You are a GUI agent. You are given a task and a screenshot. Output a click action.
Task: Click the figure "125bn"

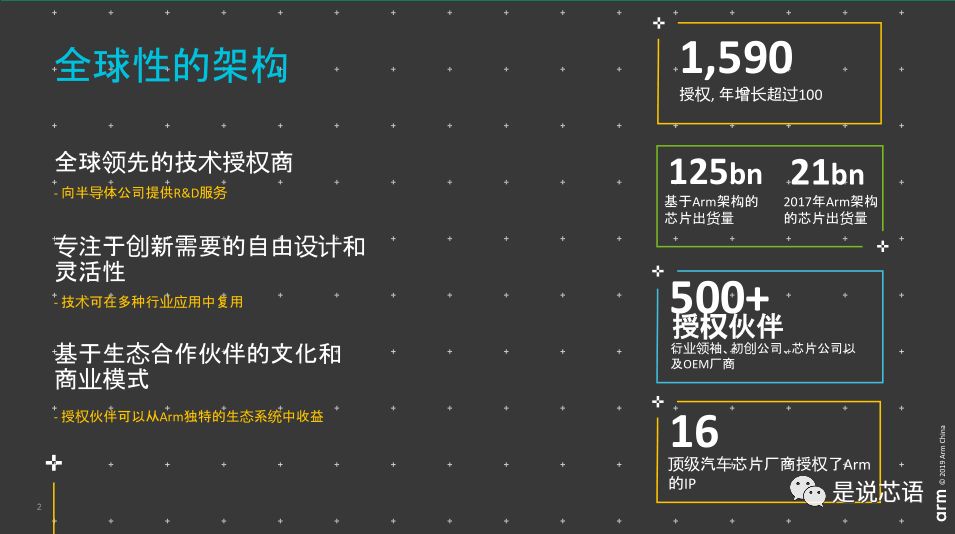(716, 172)
